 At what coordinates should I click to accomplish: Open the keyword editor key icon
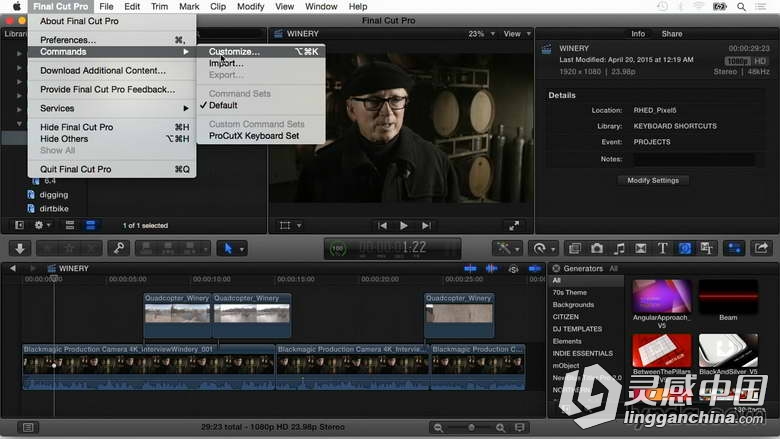pyautogui.click(x=118, y=248)
